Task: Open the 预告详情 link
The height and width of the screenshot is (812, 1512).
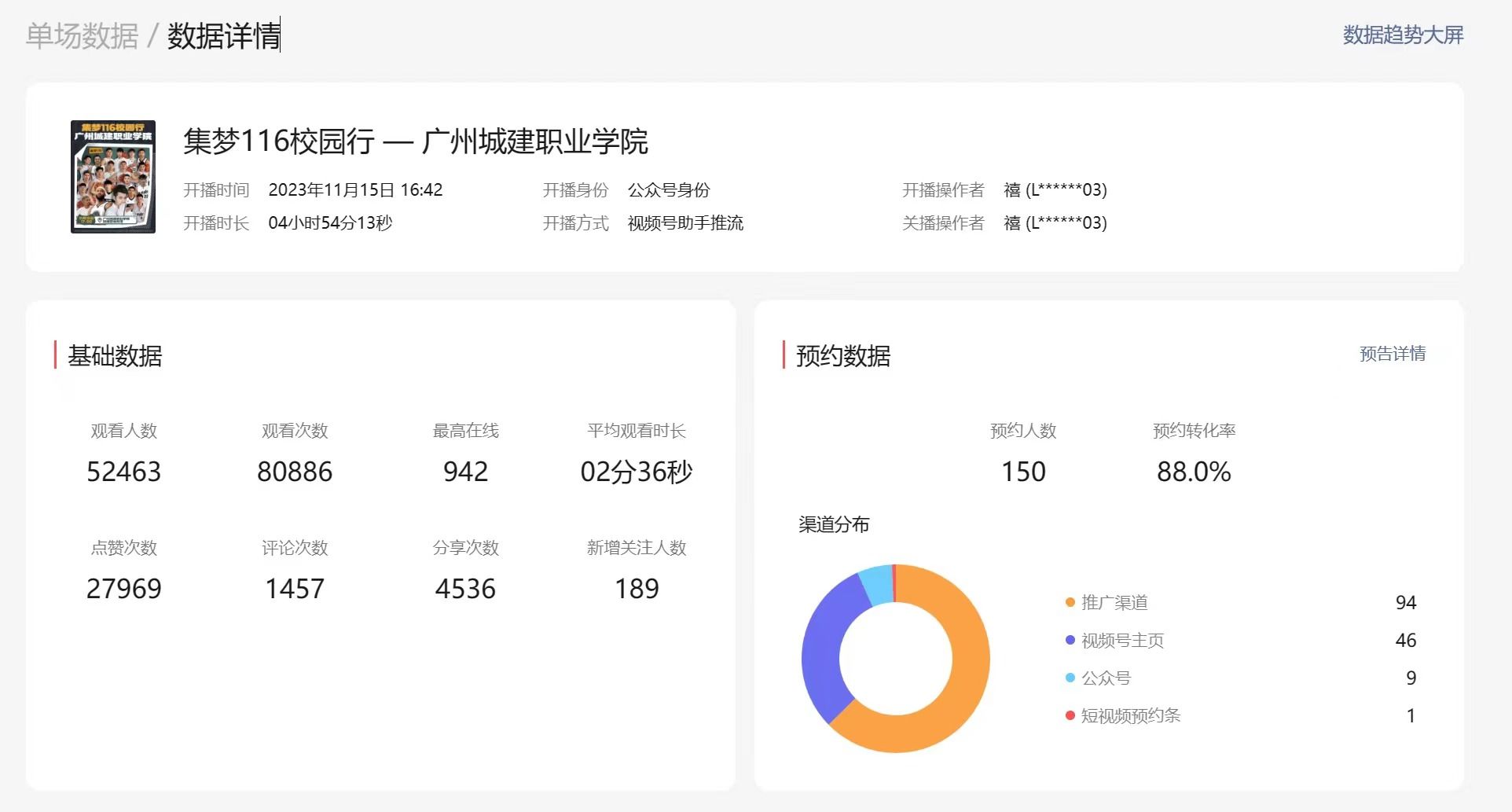Action: click(x=1392, y=354)
